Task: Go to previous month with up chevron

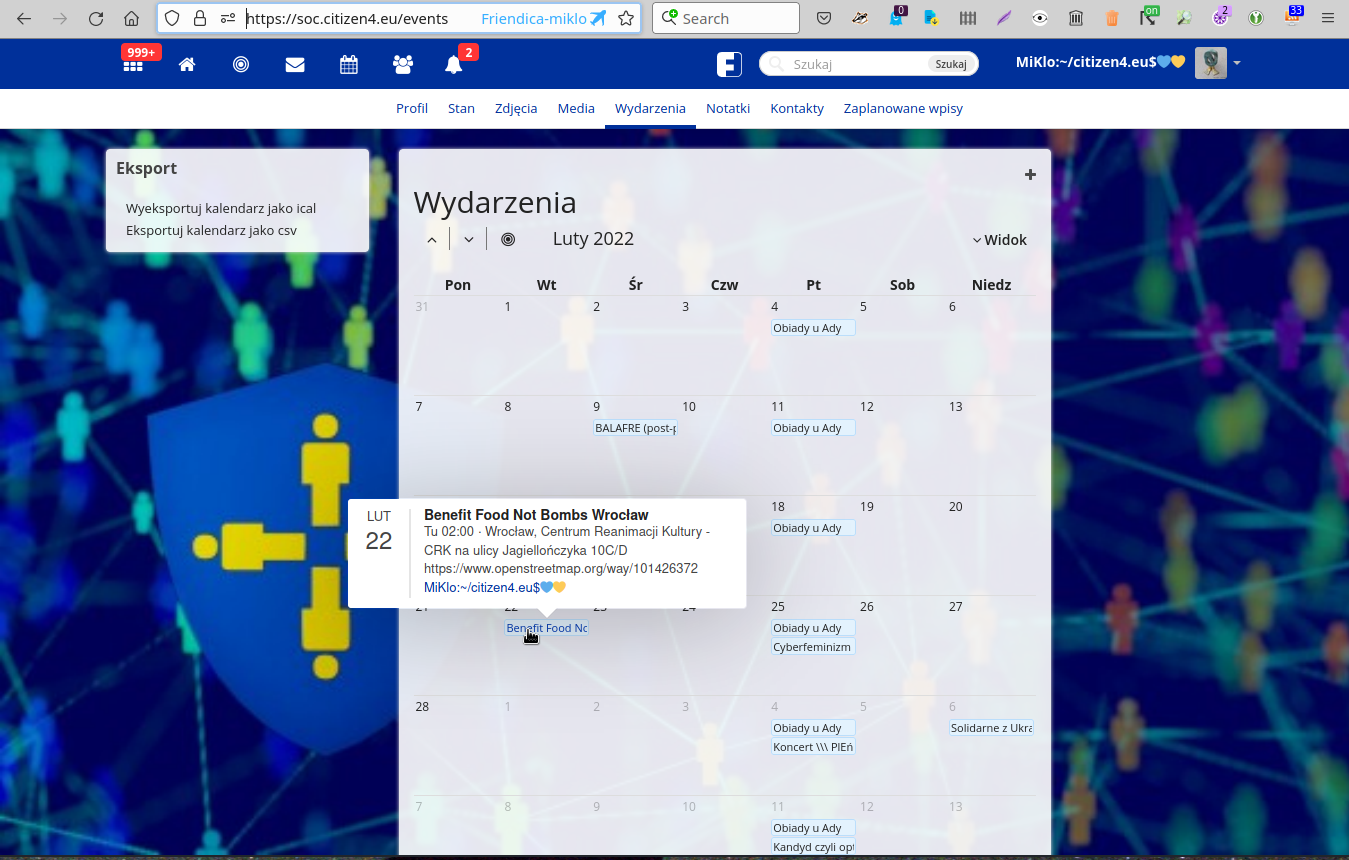Action: (x=432, y=239)
